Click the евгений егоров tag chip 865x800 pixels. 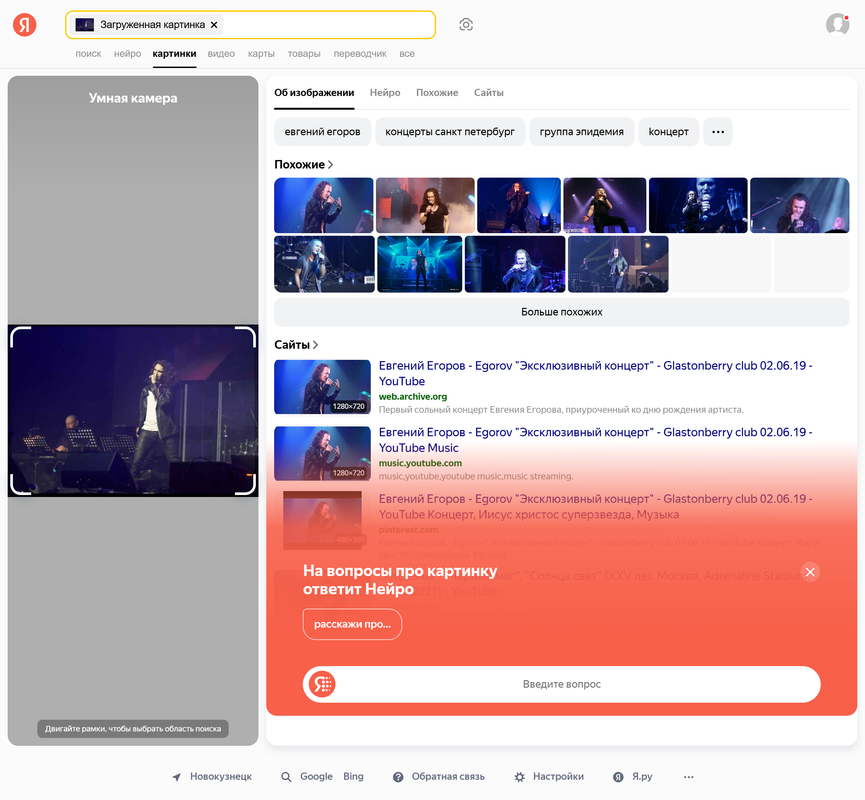point(322,132)
